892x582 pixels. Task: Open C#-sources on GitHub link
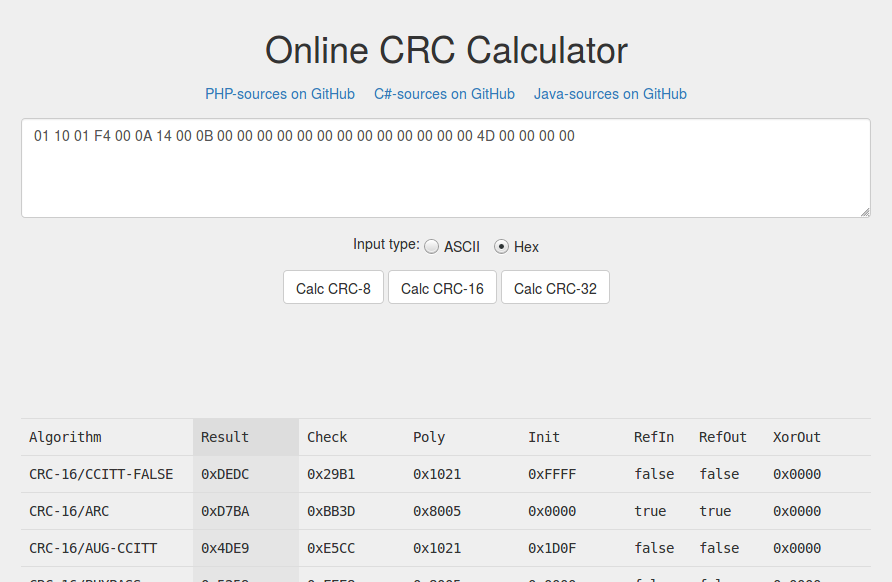(x=444, y=94)
